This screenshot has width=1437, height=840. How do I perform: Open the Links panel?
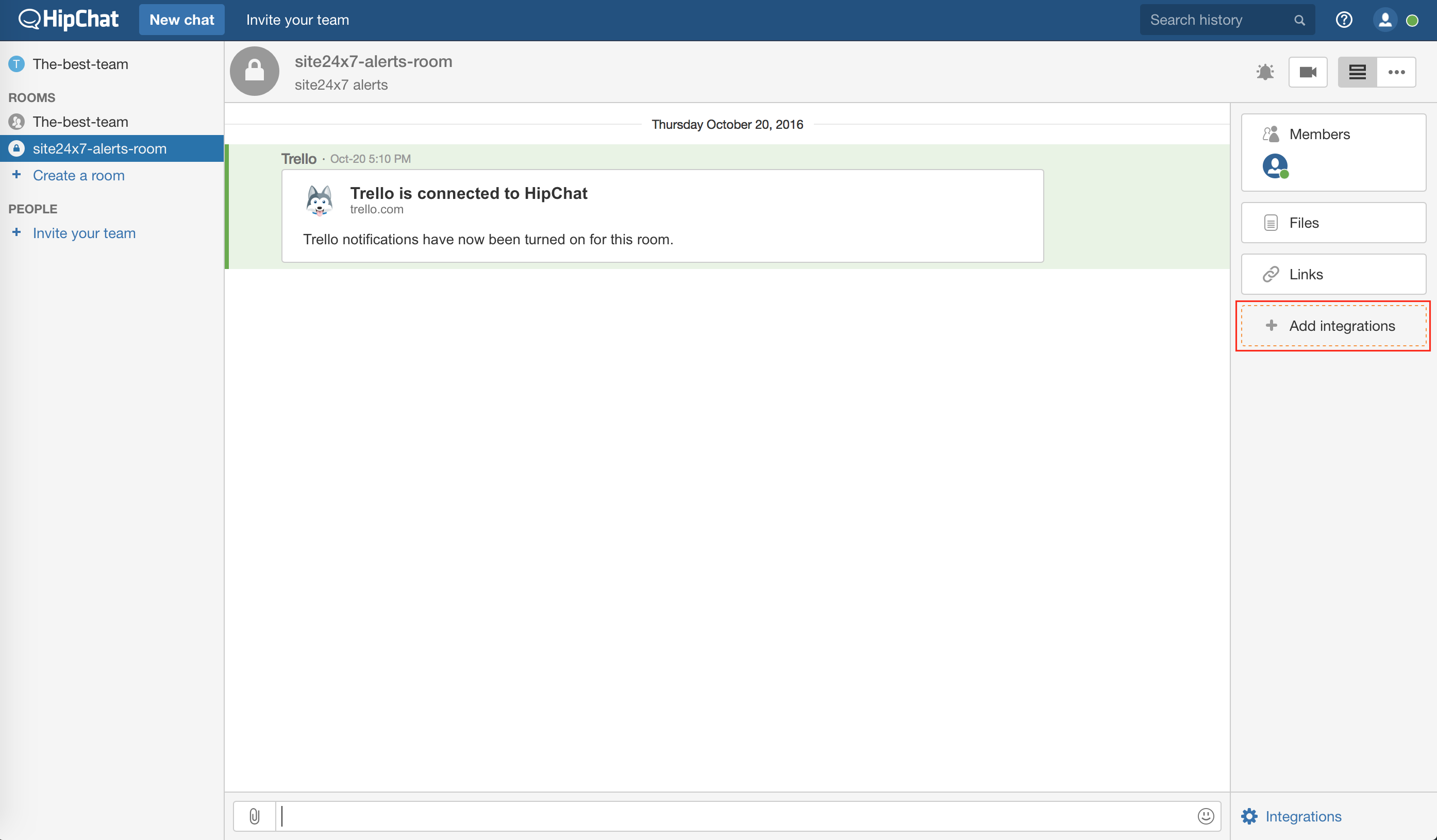(1333, 274)
